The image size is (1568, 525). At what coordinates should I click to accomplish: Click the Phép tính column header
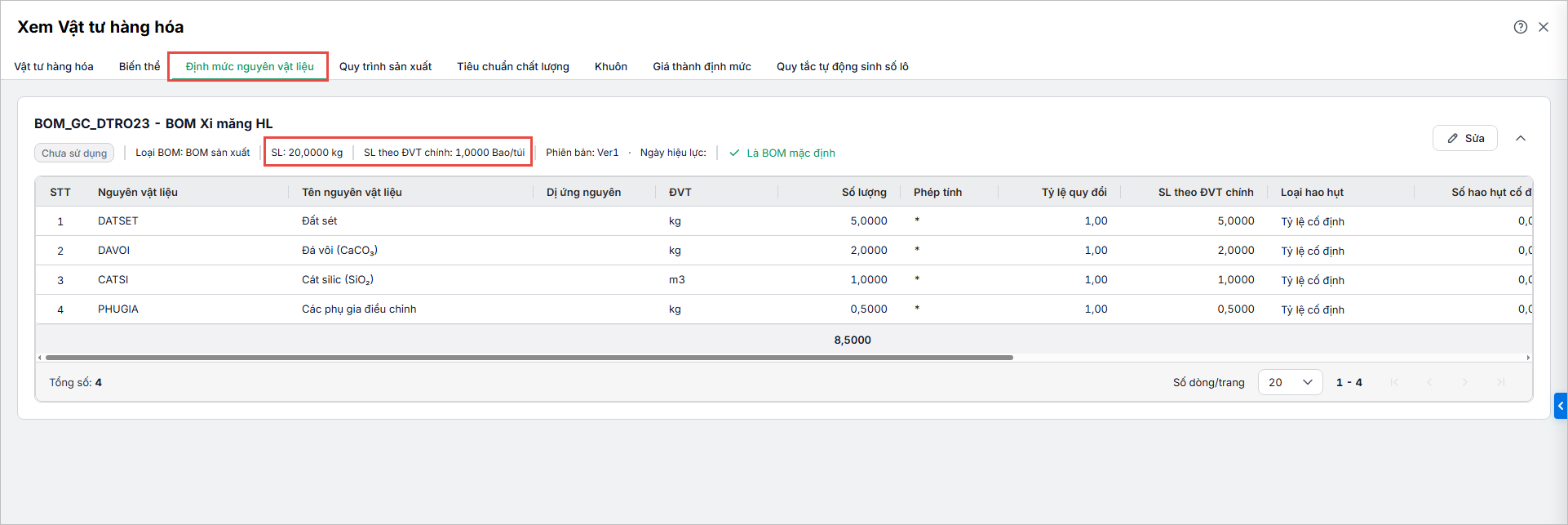click(x=937, y=192)
